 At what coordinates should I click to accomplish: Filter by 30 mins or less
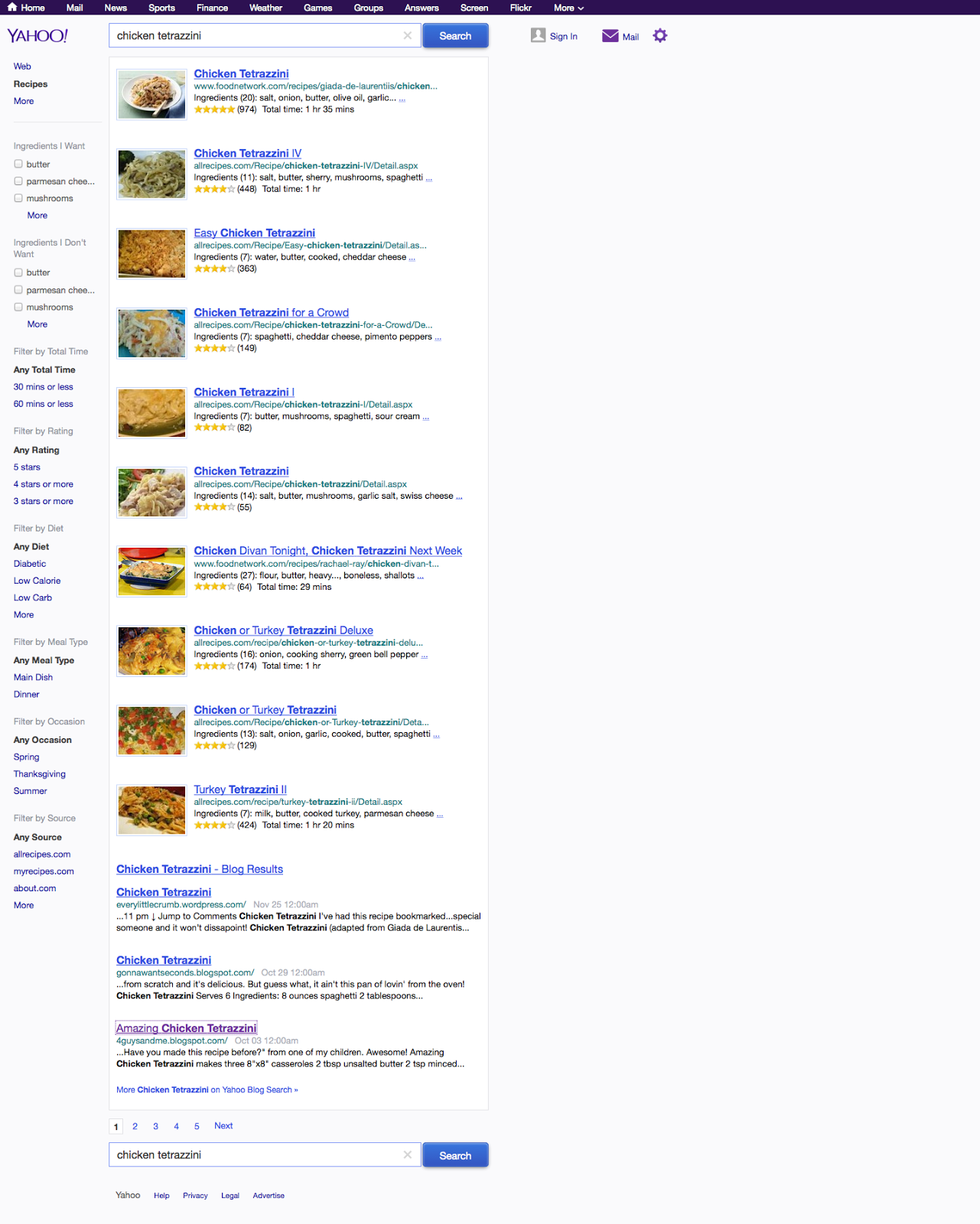[44, 387]
